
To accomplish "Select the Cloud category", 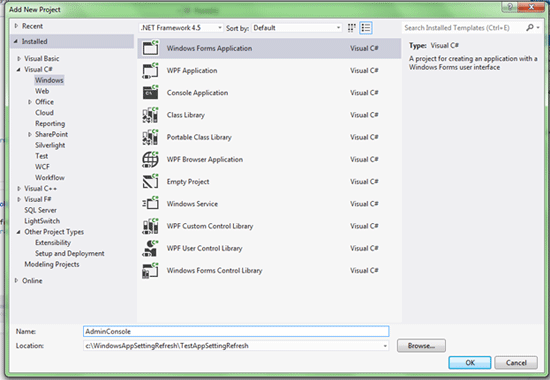I will click(x=44, y=113).
